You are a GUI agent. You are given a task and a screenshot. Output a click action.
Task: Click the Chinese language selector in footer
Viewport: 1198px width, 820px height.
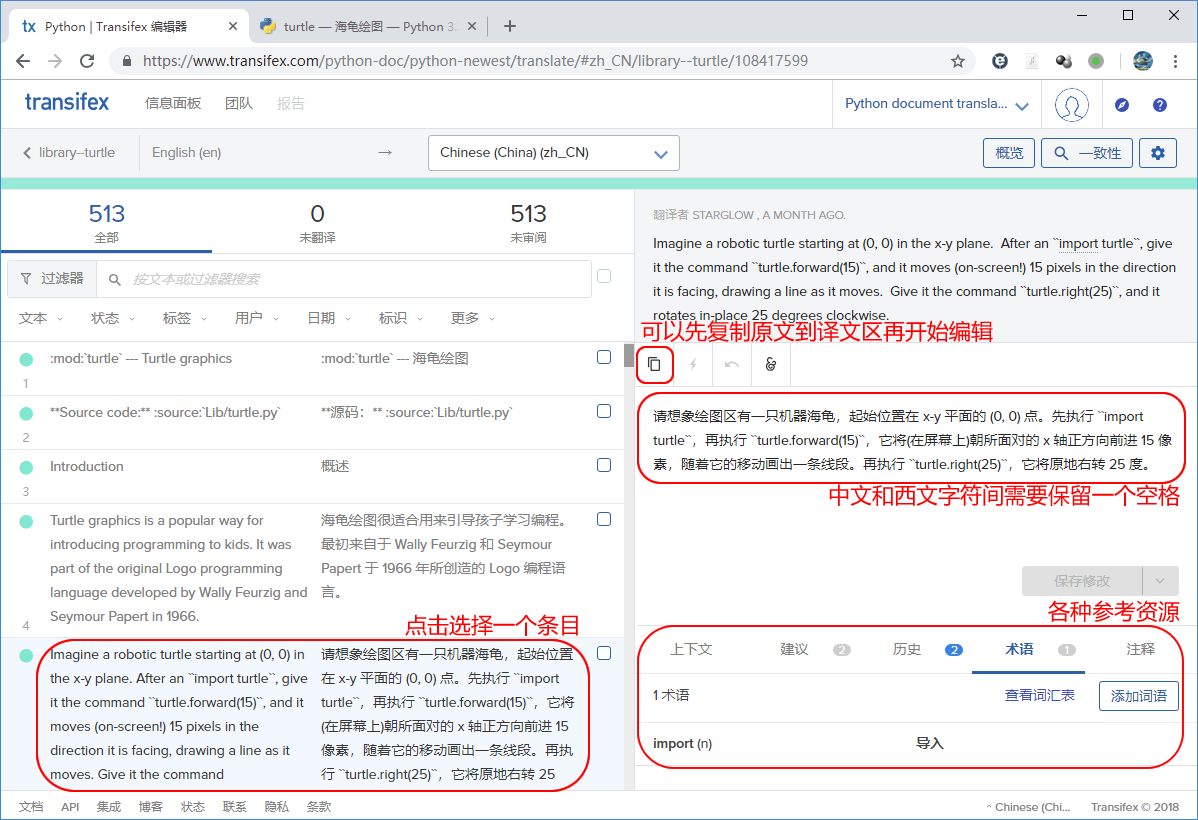tap(1028, 807)
